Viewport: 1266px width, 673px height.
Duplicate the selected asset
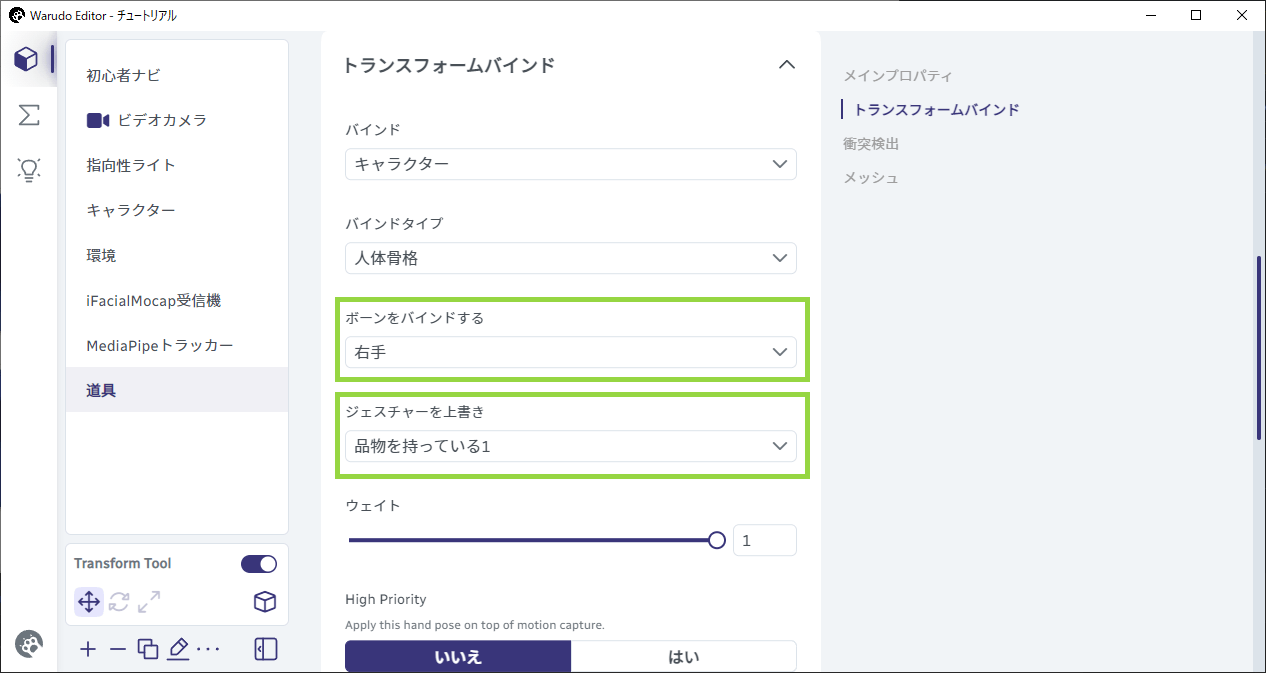pos(148,649)
